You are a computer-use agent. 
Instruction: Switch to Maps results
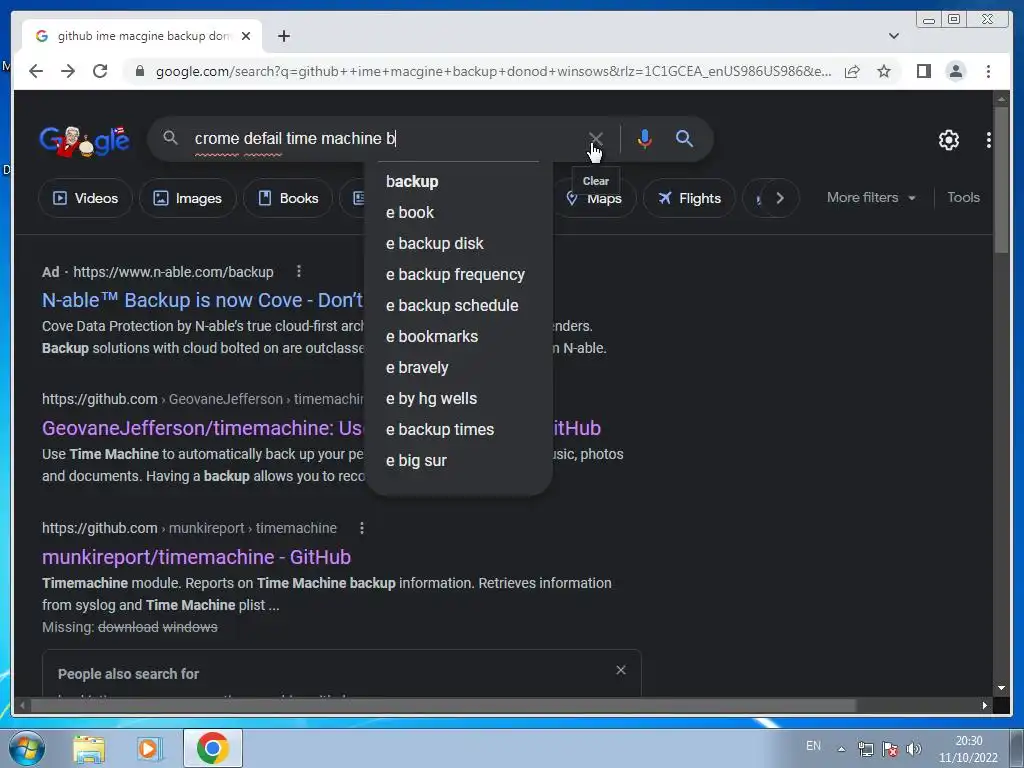click(x=594, y=198)
